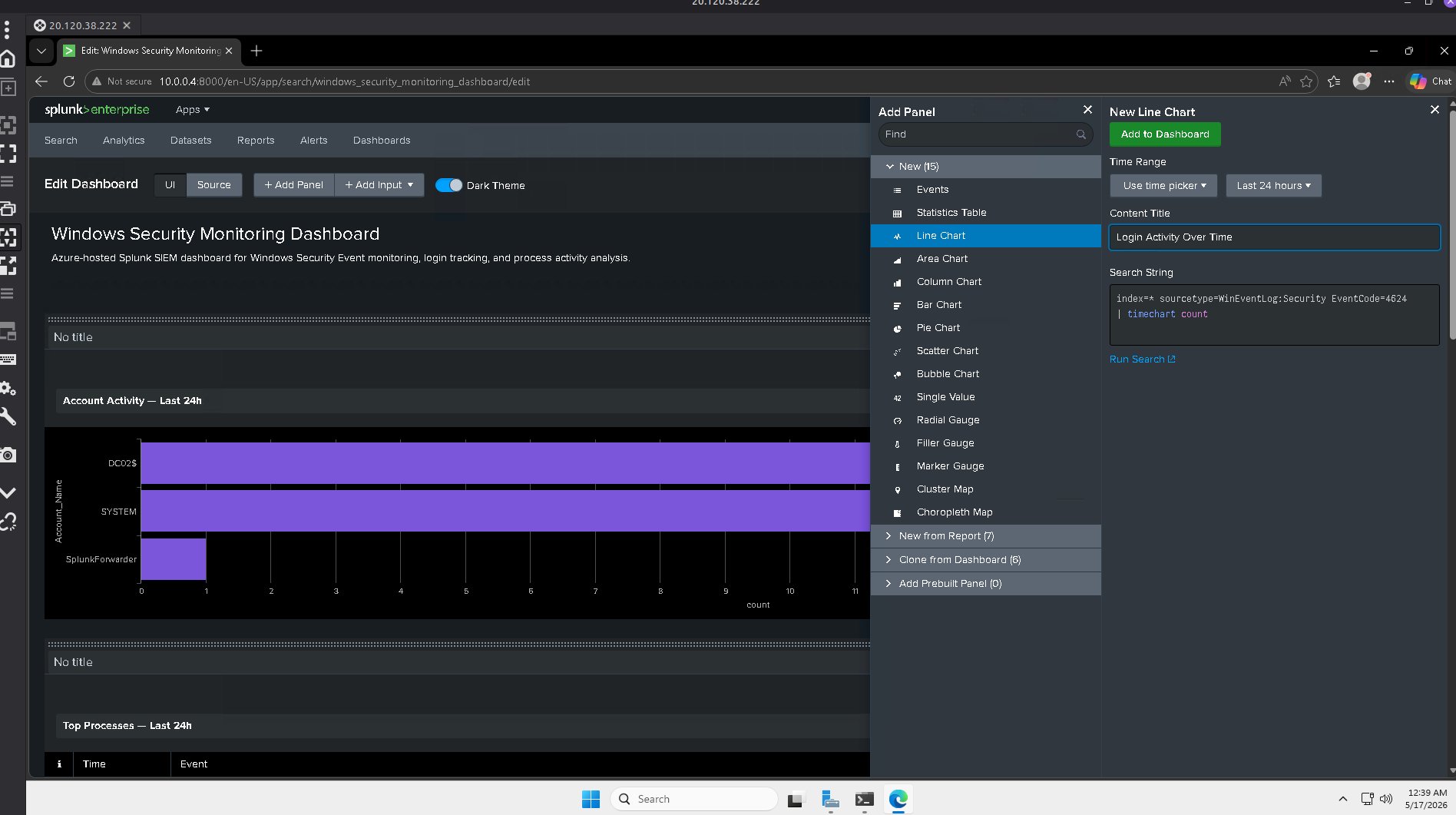Go to the Analytics menu item
This screenshot has height=815, width=1456.
pos(124,141)
